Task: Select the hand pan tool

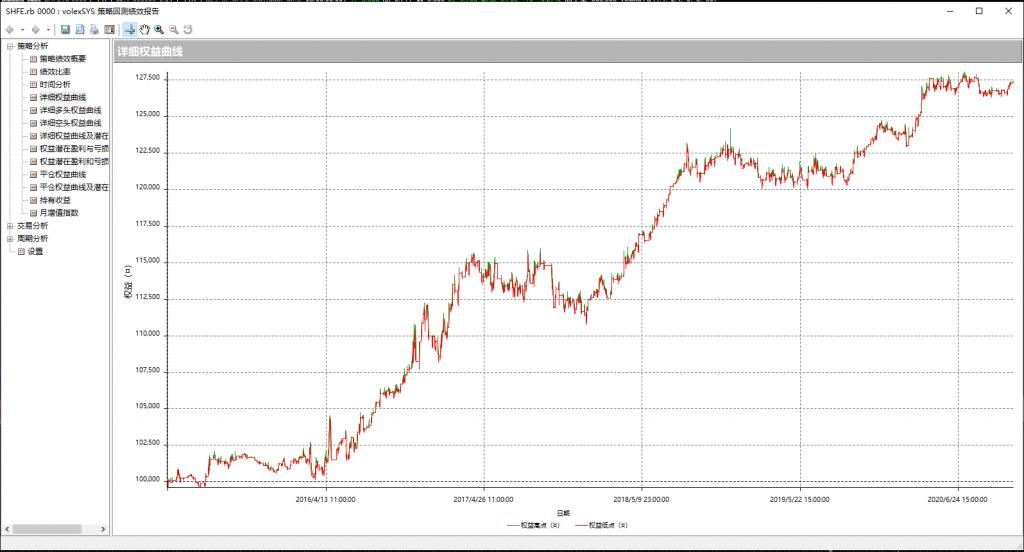Action: [x=144, y=29]
